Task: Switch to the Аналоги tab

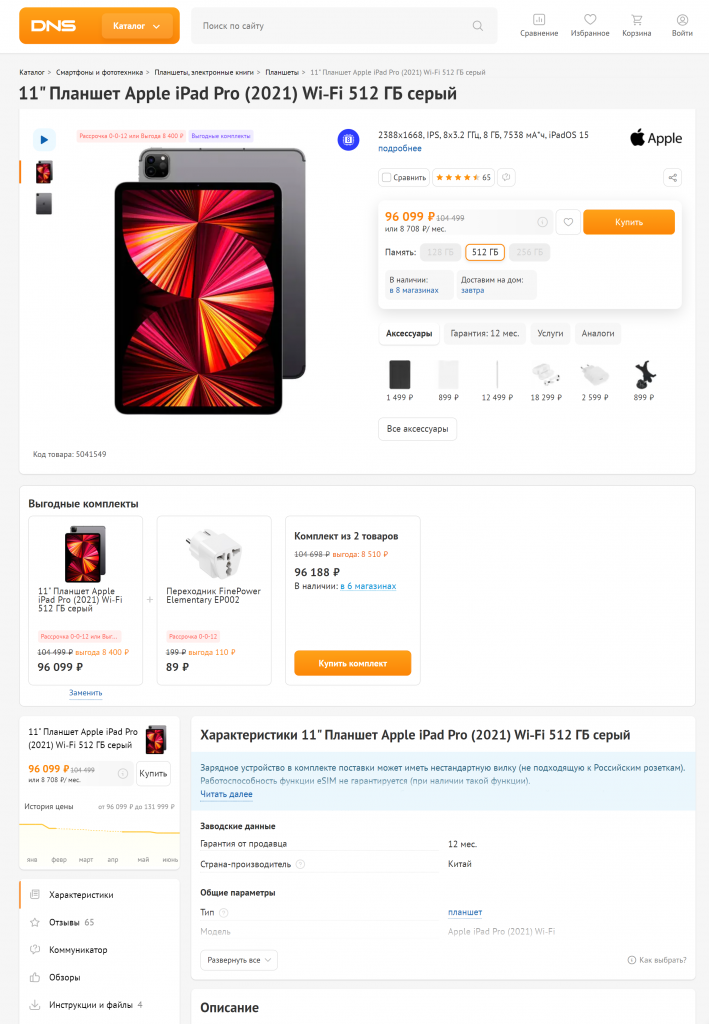Action: [x=598, y=333]
